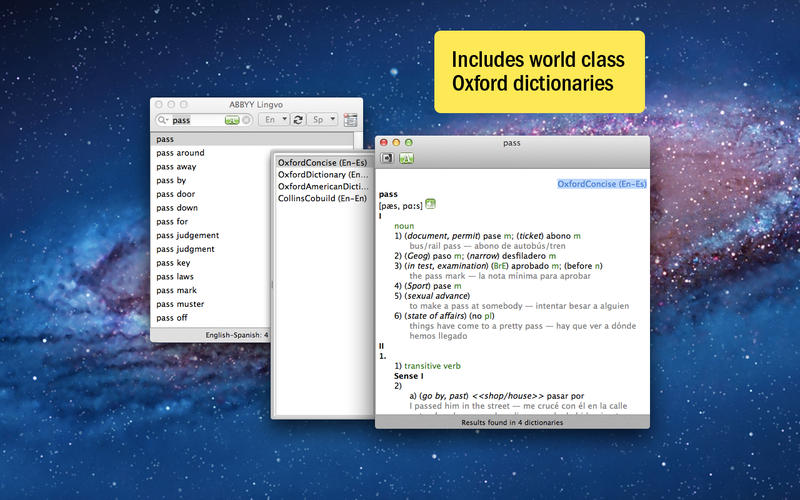
Task: Play pronunciation next to the phonetic transcription
Action: coord(430,205)
